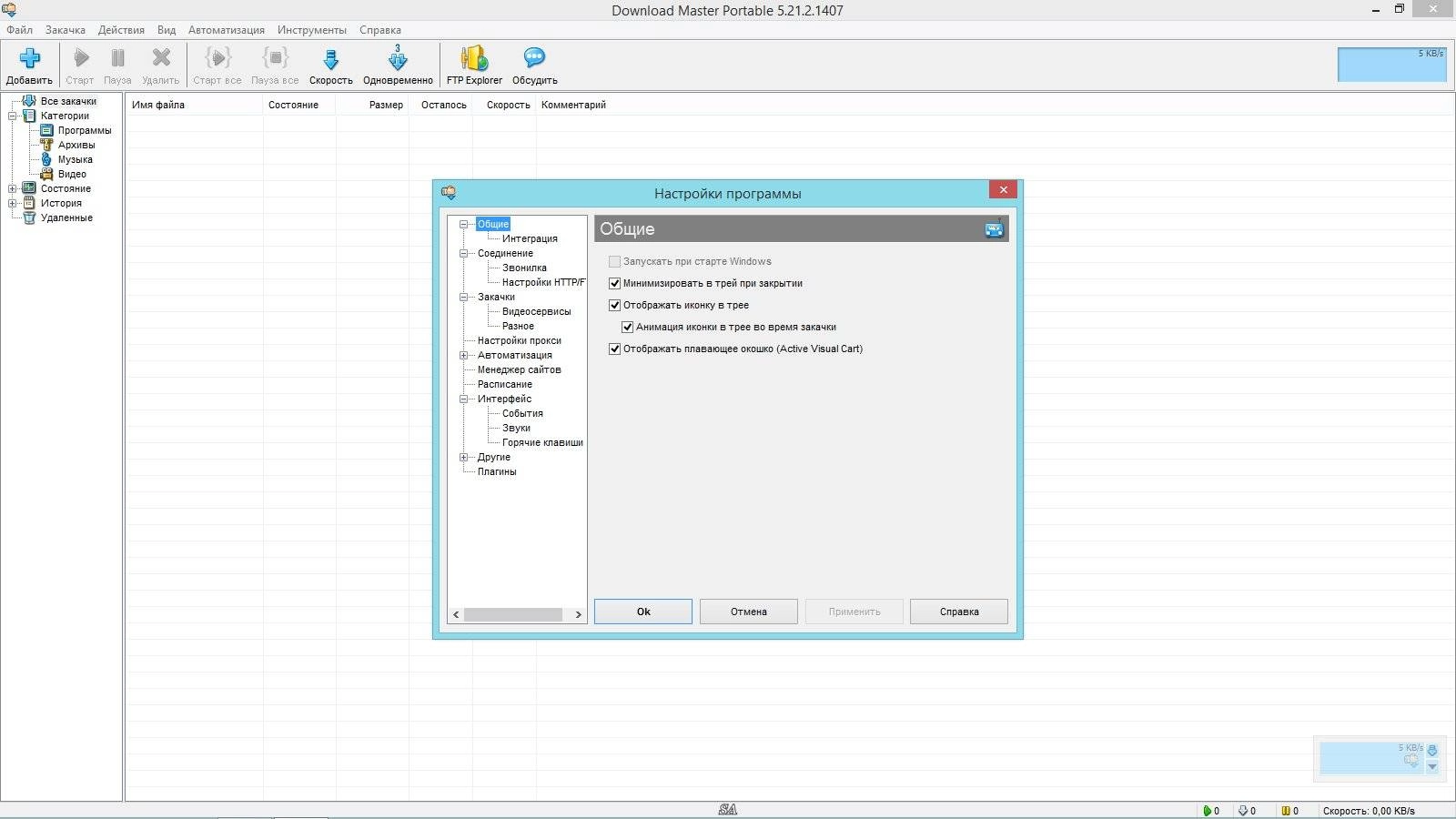Click the tree's horizontal scrollbar left arrow

coord(457,614)
